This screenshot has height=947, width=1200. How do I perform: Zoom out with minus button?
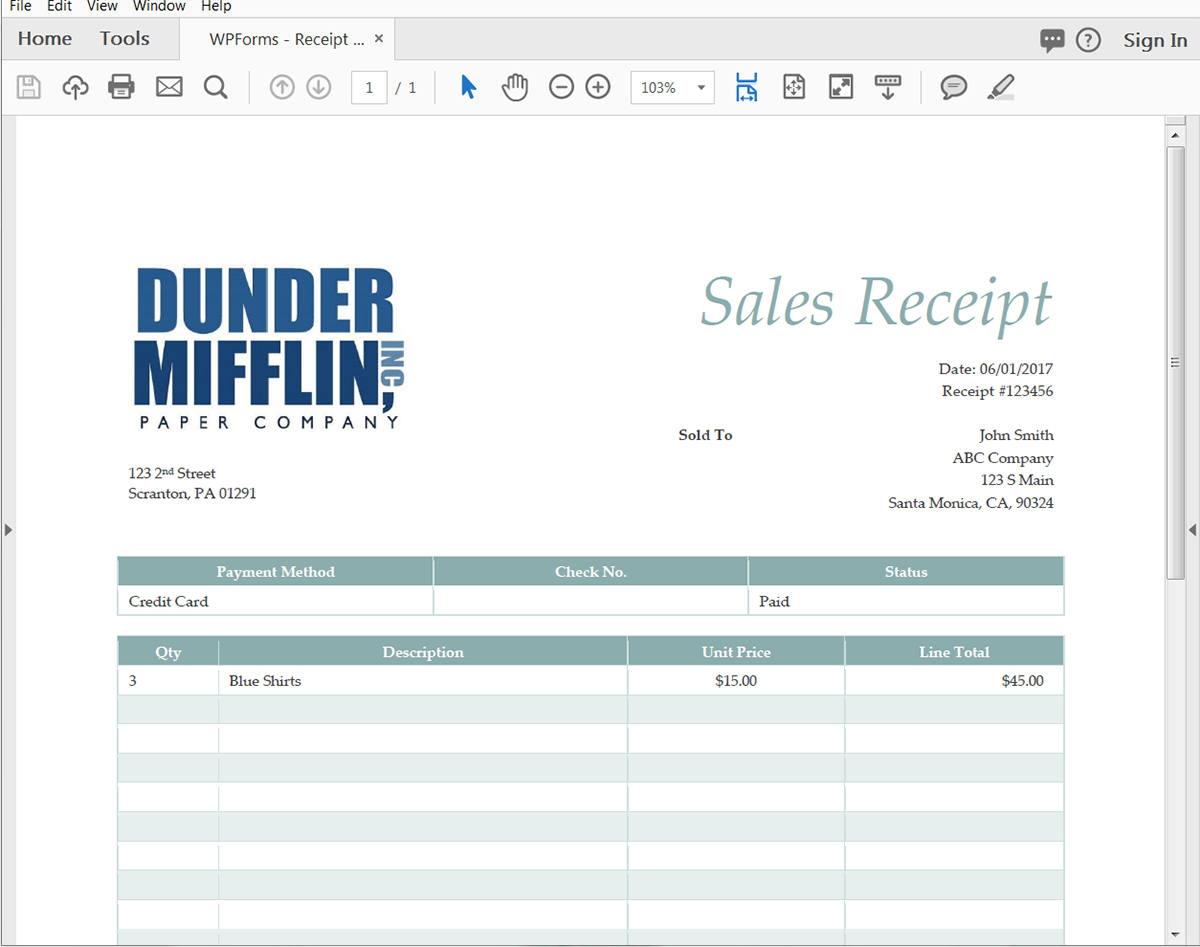[561, 87]
